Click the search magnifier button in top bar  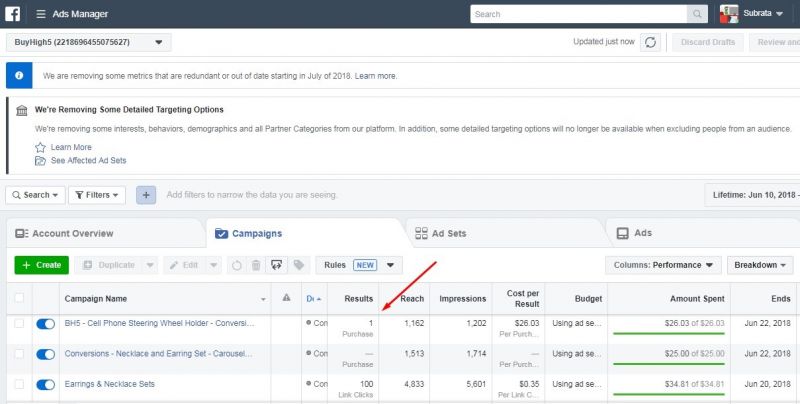tap(697, 14)
